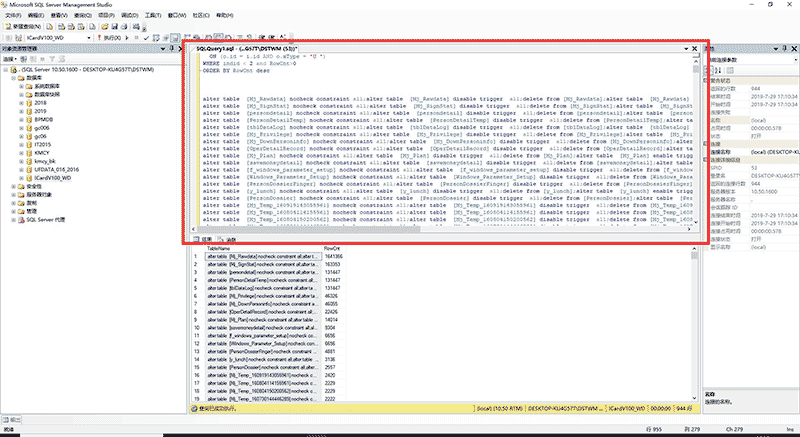Click the Connect icon on SQL editor toolbar
The image size is (800, 437).
pyautogui.click(x=8, y=38)
